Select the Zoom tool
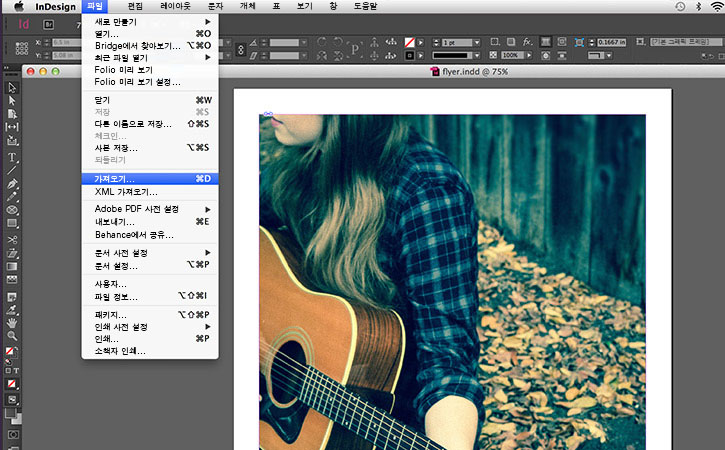The image size is (725, 450). click(12, 336)
